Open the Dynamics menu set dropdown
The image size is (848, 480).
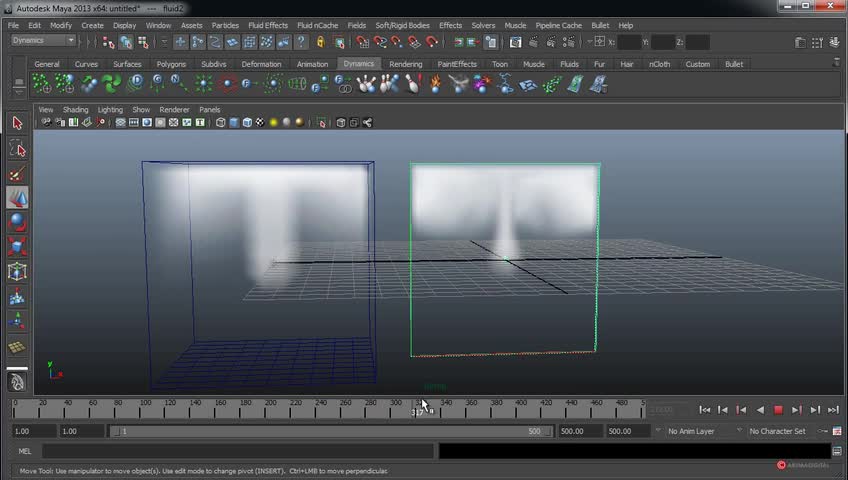pyautogui.click(x=43, y=41)
